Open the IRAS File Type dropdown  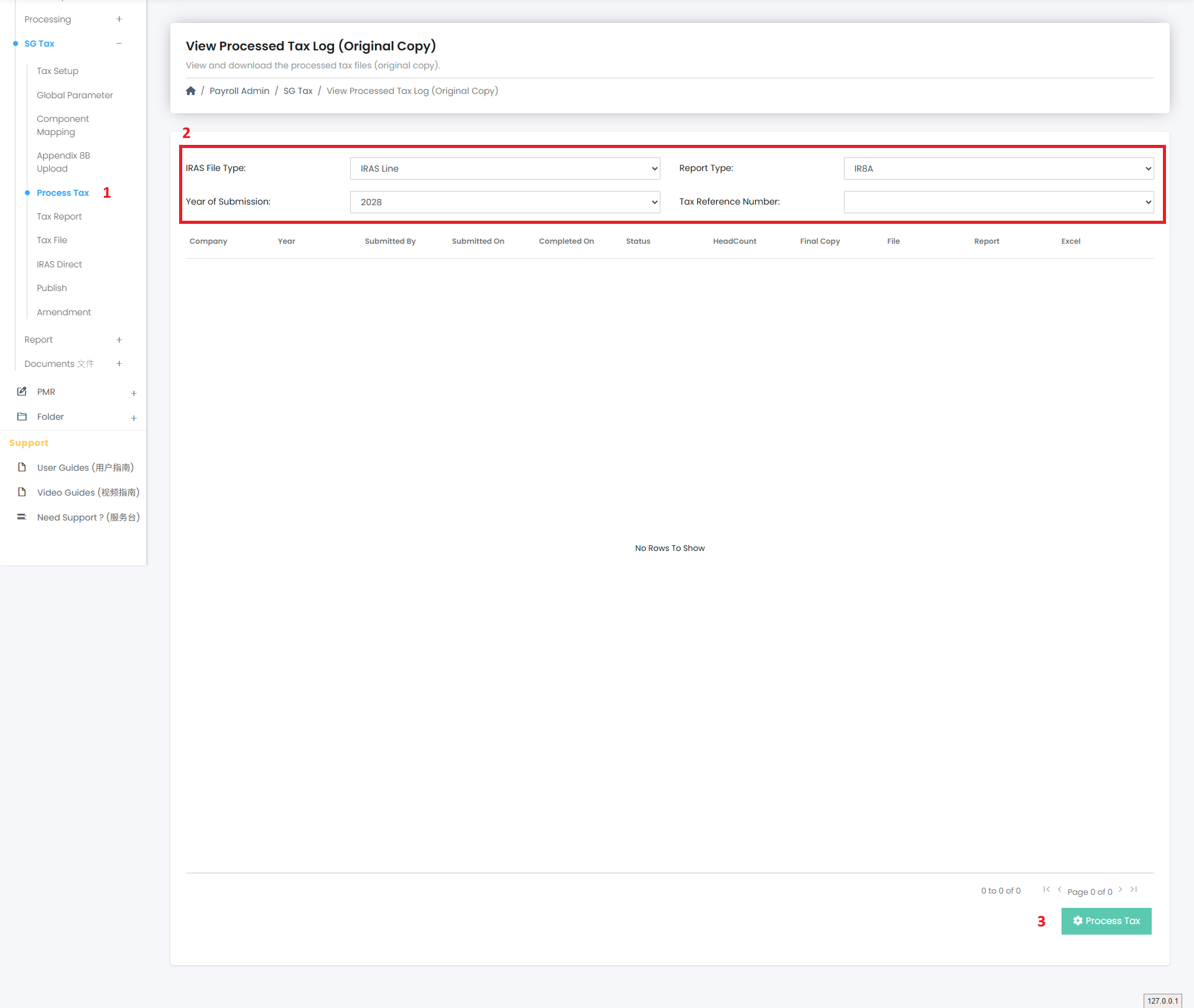click(504, 169)
